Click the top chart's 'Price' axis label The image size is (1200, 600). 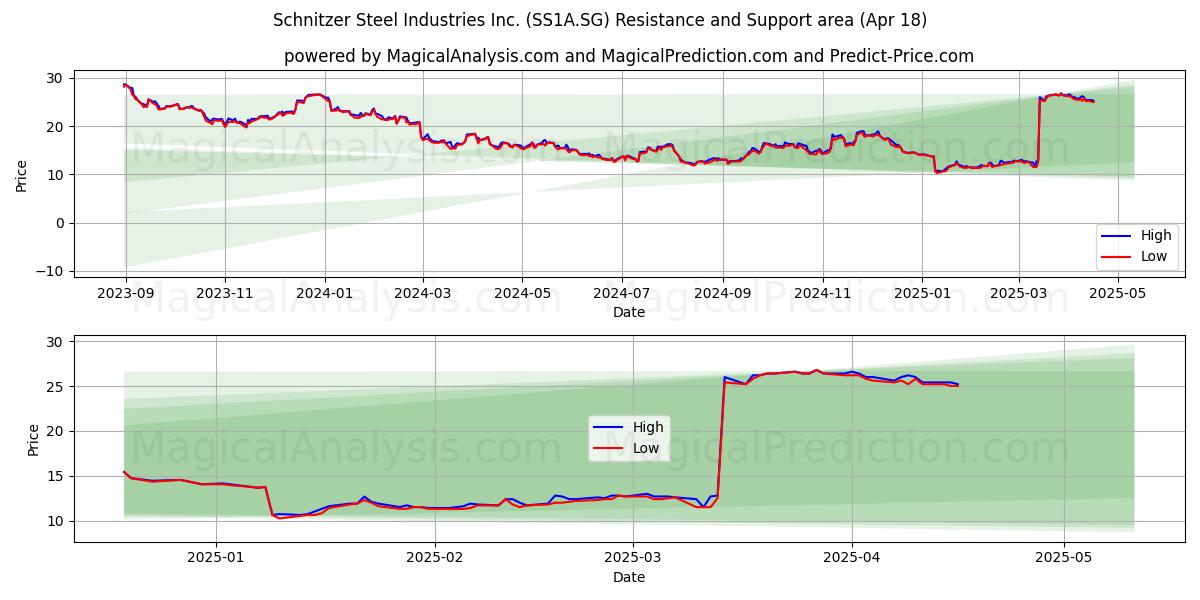pos(22,174)
